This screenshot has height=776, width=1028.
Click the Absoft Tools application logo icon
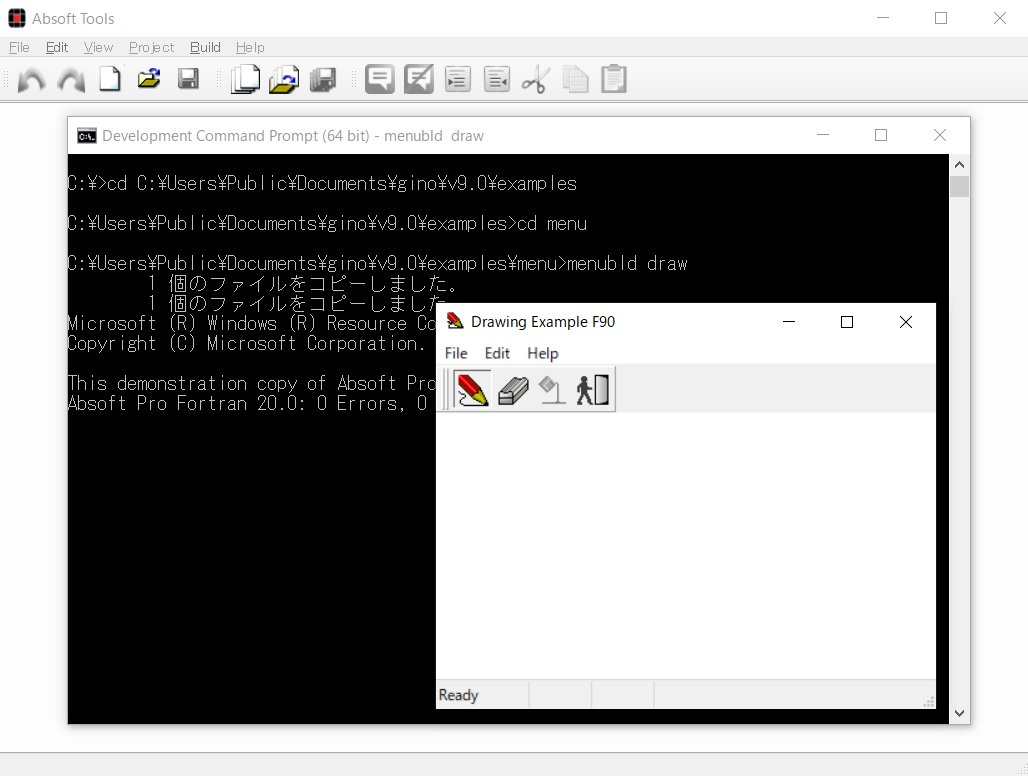click(17, 18)
